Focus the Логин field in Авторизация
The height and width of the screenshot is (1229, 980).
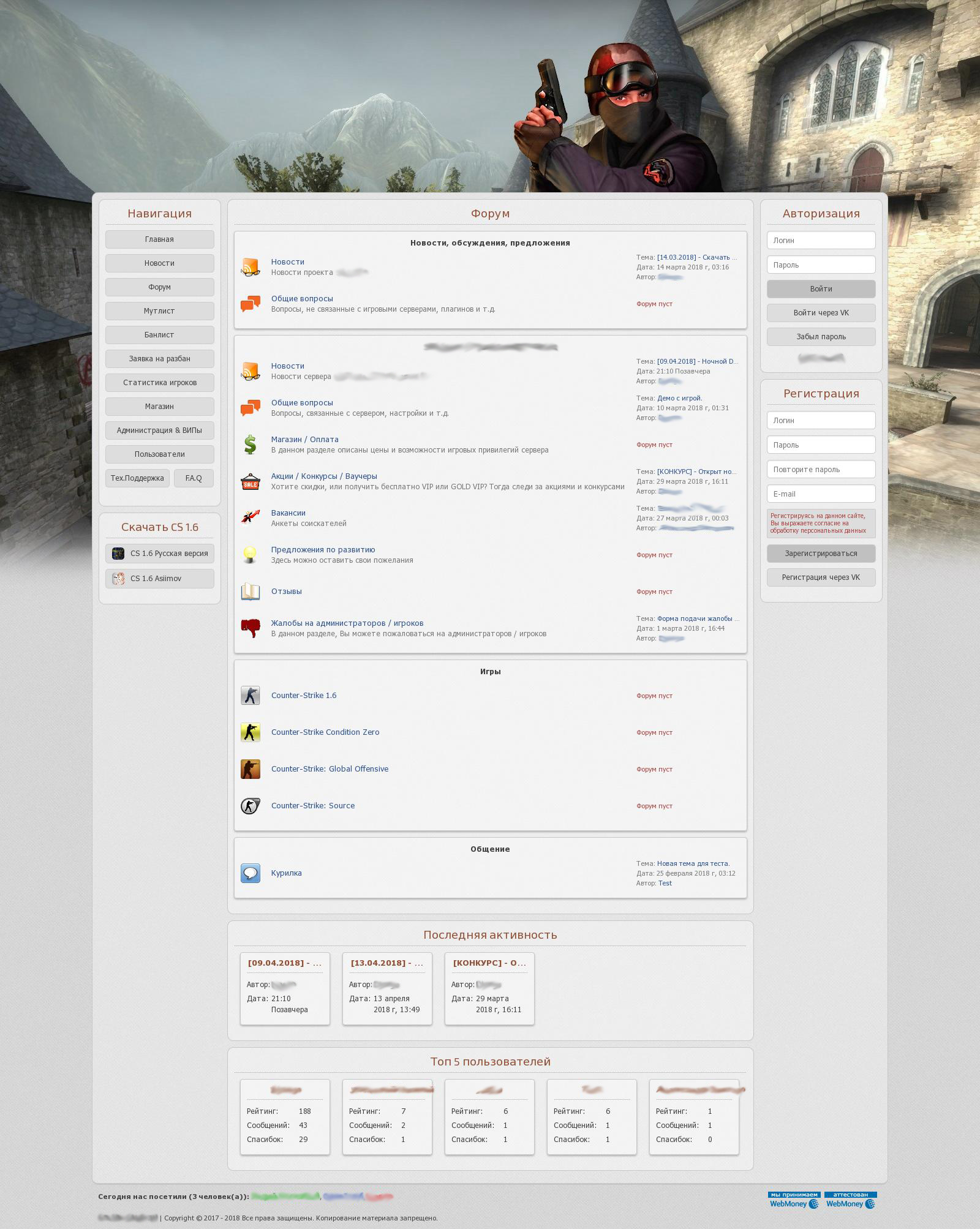tap(821, 240)
